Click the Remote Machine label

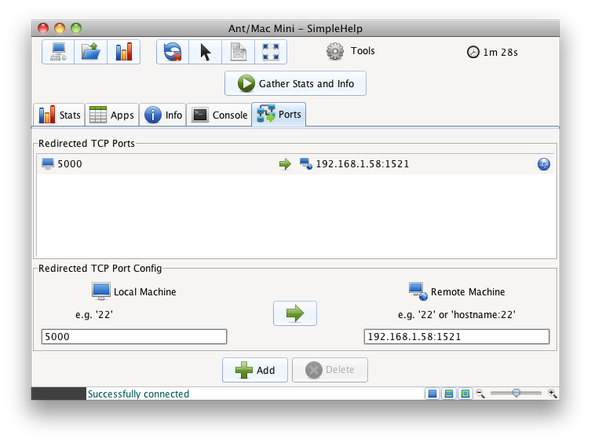tap(468, 292)
